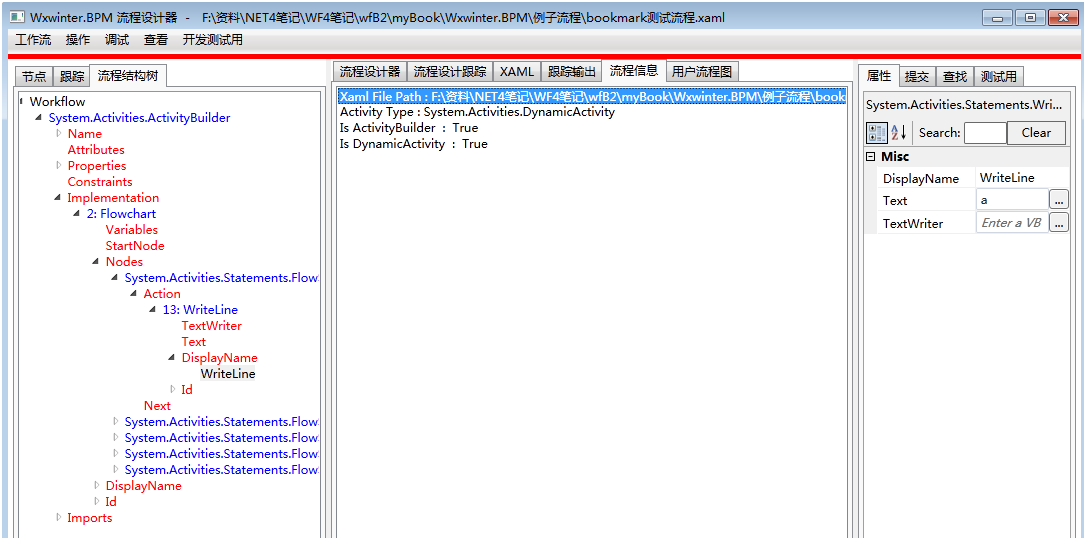The width and height of the screenshot is (1086, 540).
Task: Click the TextWriter expression field
Action: click(x=1011, y=223)
